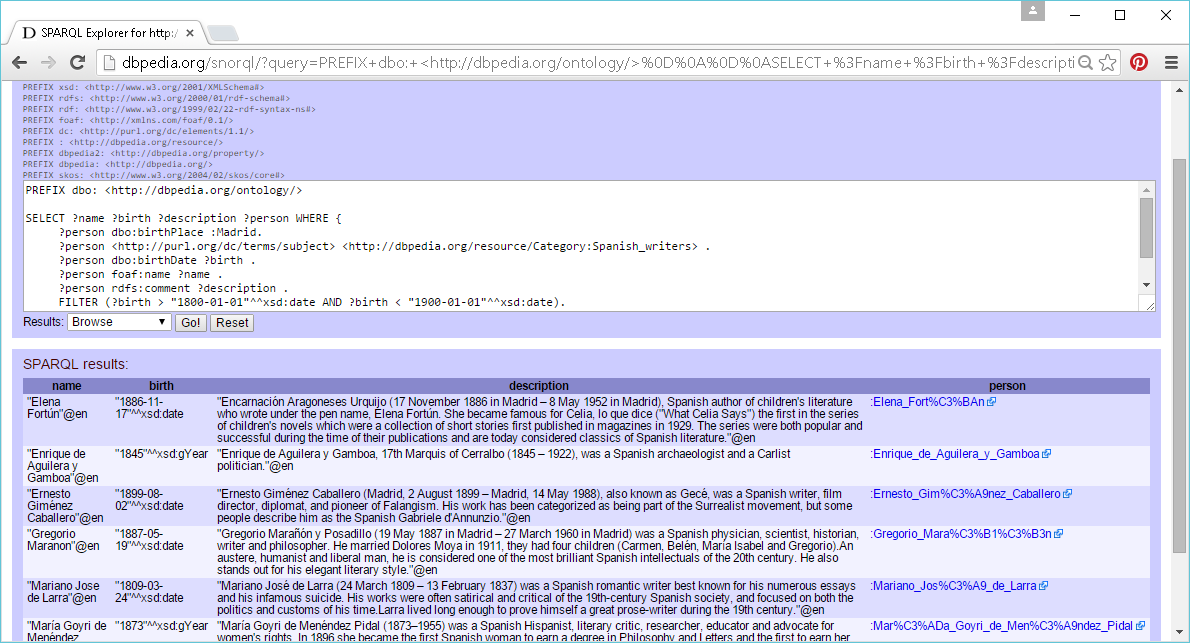Open external link icon beside Gregorio_Mara%C3%B1%C3%B3n
1190x643 pixels.
tap(1059, 534)
